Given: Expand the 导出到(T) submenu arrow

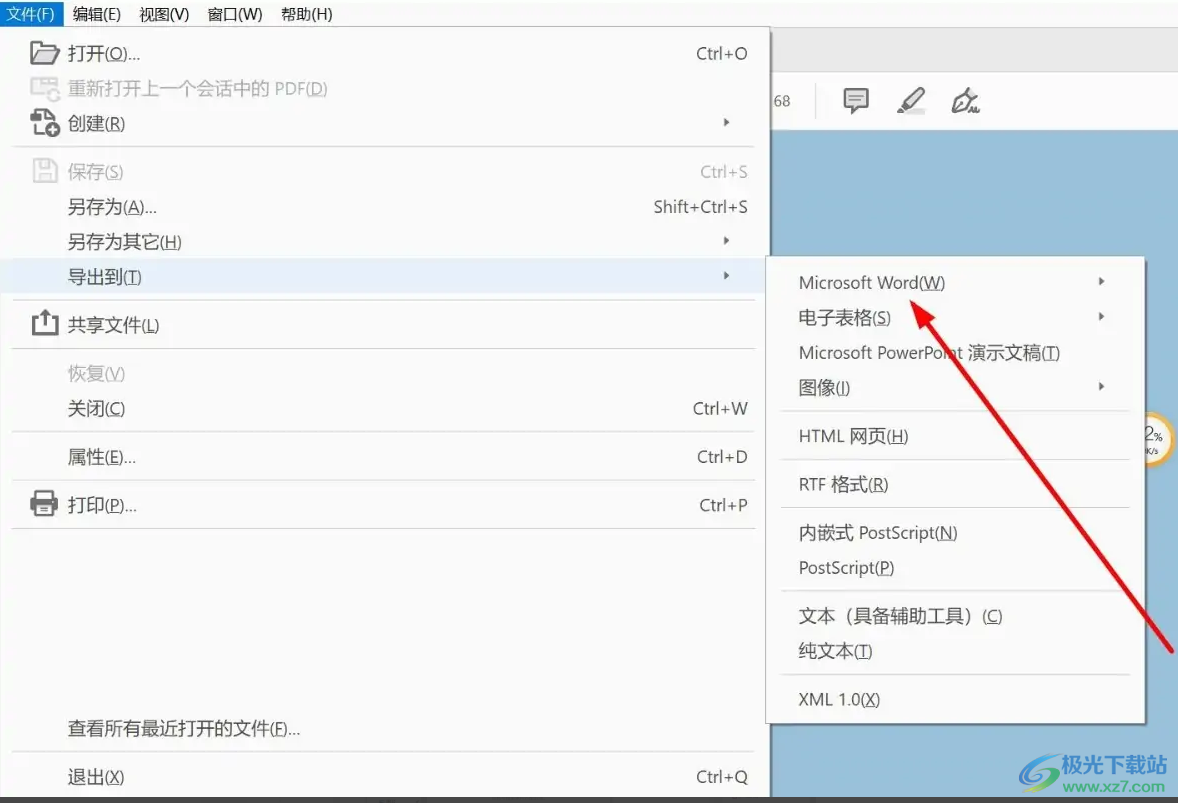Looking at the screenshot, I should [726, 276].
